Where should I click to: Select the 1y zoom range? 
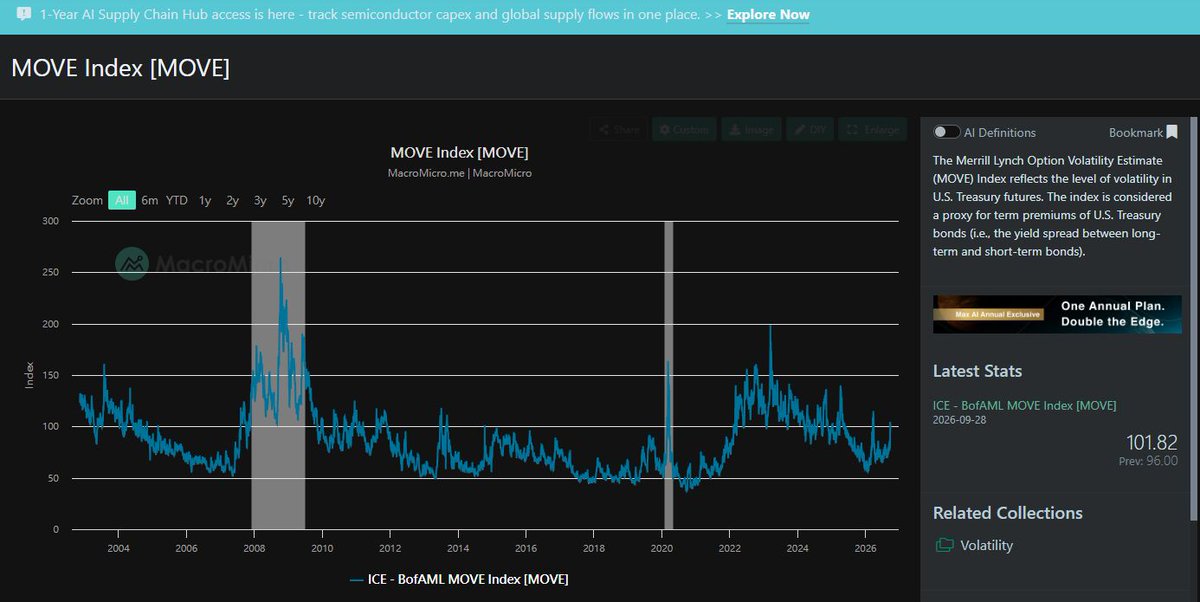[205, 200]
